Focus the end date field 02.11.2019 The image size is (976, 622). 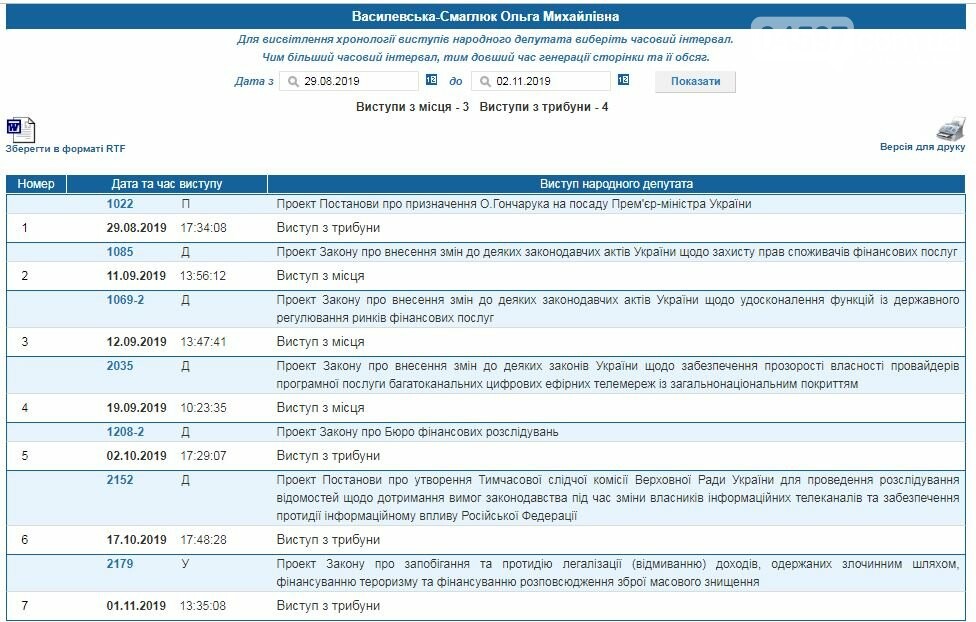point(541,81)
